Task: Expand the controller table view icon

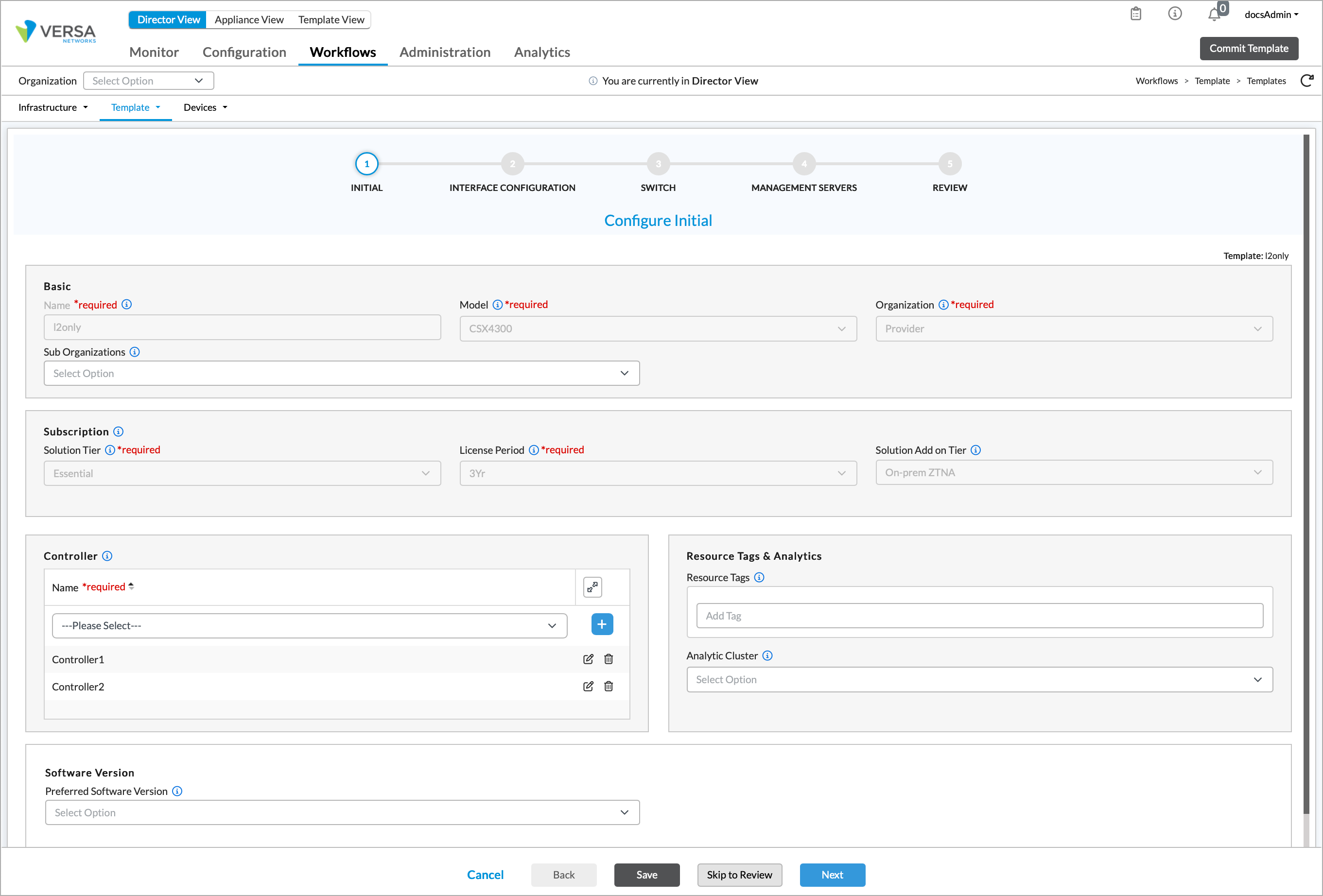Action: [x=592, y=587]
